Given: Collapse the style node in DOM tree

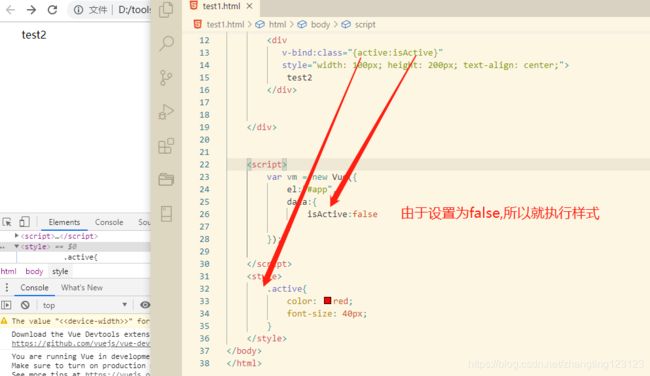Looking at the screenshot, I should (17, 246).
